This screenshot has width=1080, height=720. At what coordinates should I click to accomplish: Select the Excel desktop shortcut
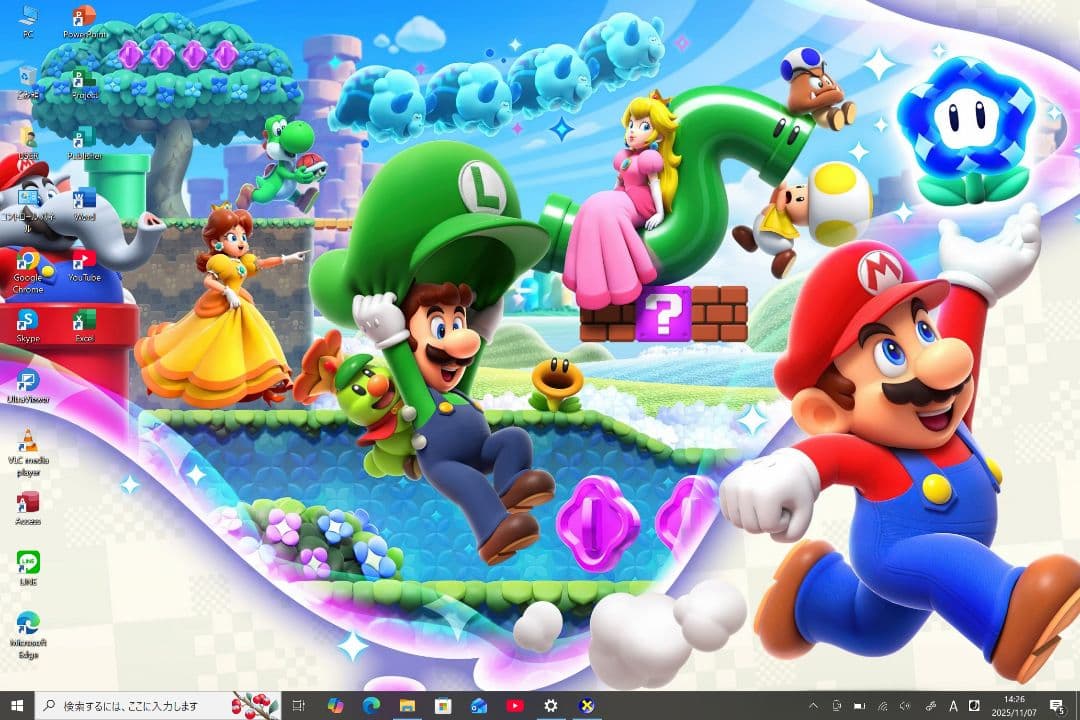pos(85,321)
